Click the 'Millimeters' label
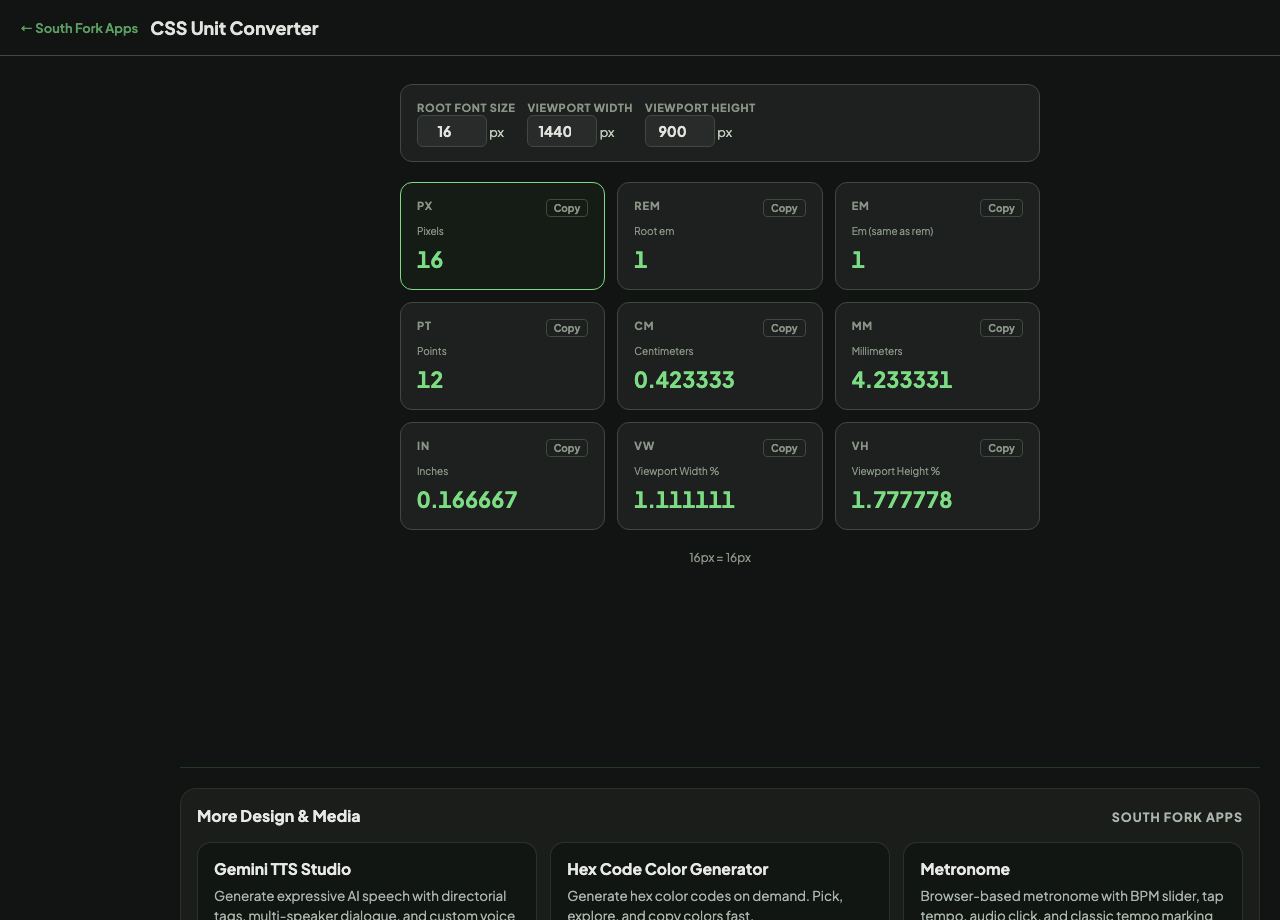This screenshot has height=920, width=1280. [877, 351]
